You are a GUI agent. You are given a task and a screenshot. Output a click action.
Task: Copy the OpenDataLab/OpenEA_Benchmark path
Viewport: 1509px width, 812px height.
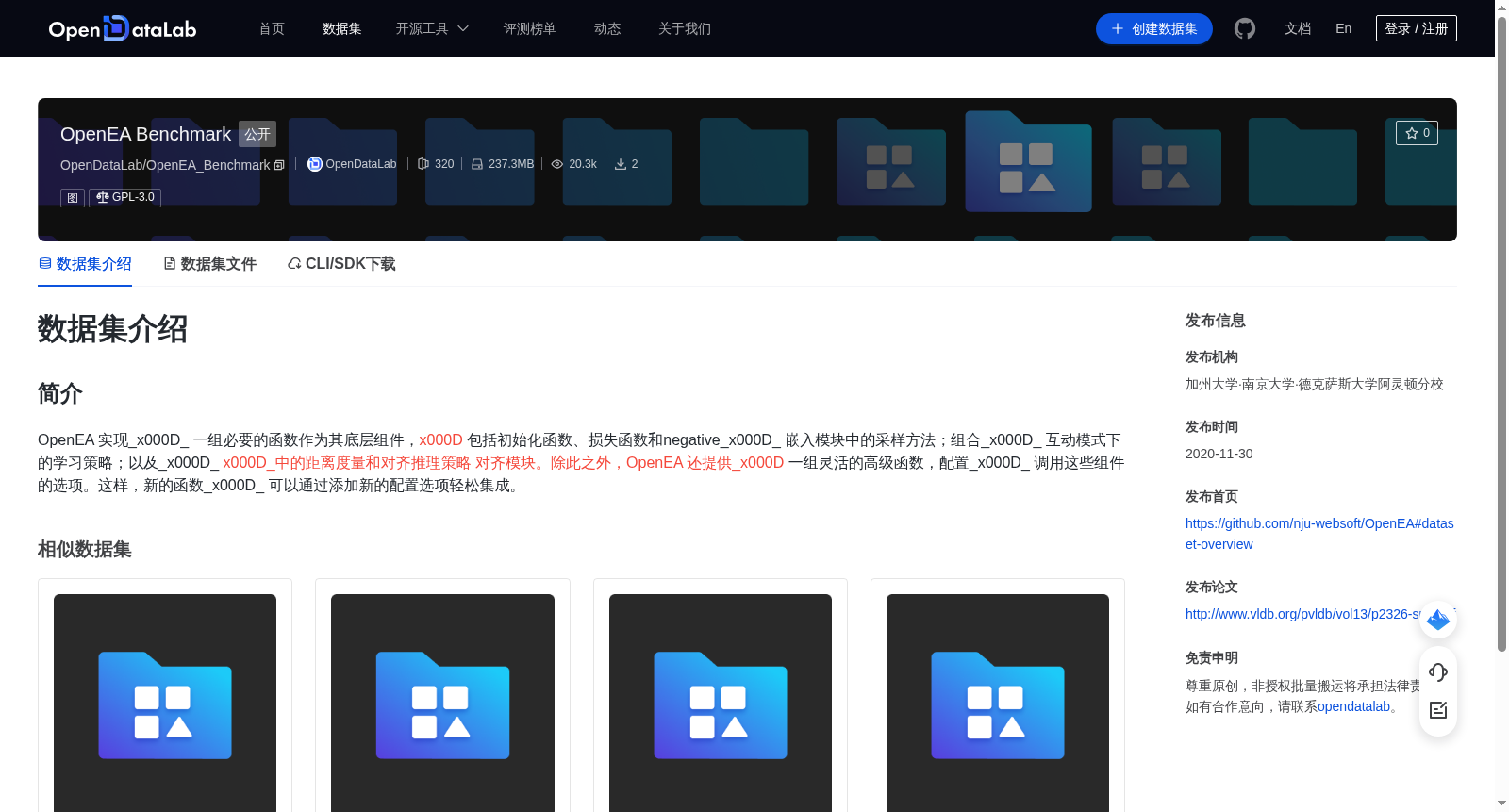coord(279,165)
